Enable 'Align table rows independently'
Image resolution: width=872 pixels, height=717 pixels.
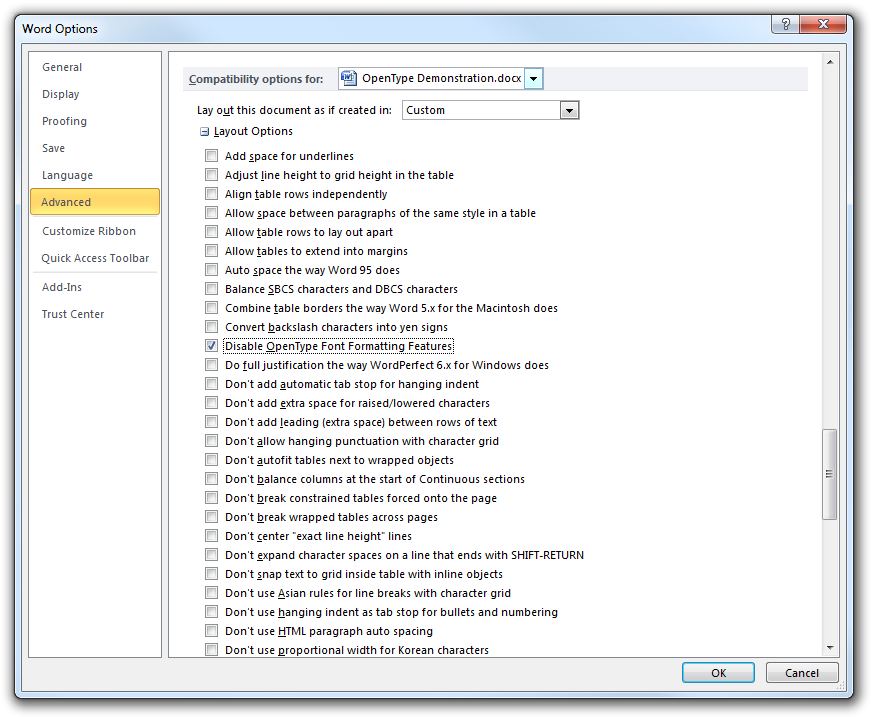coord(211,194)
